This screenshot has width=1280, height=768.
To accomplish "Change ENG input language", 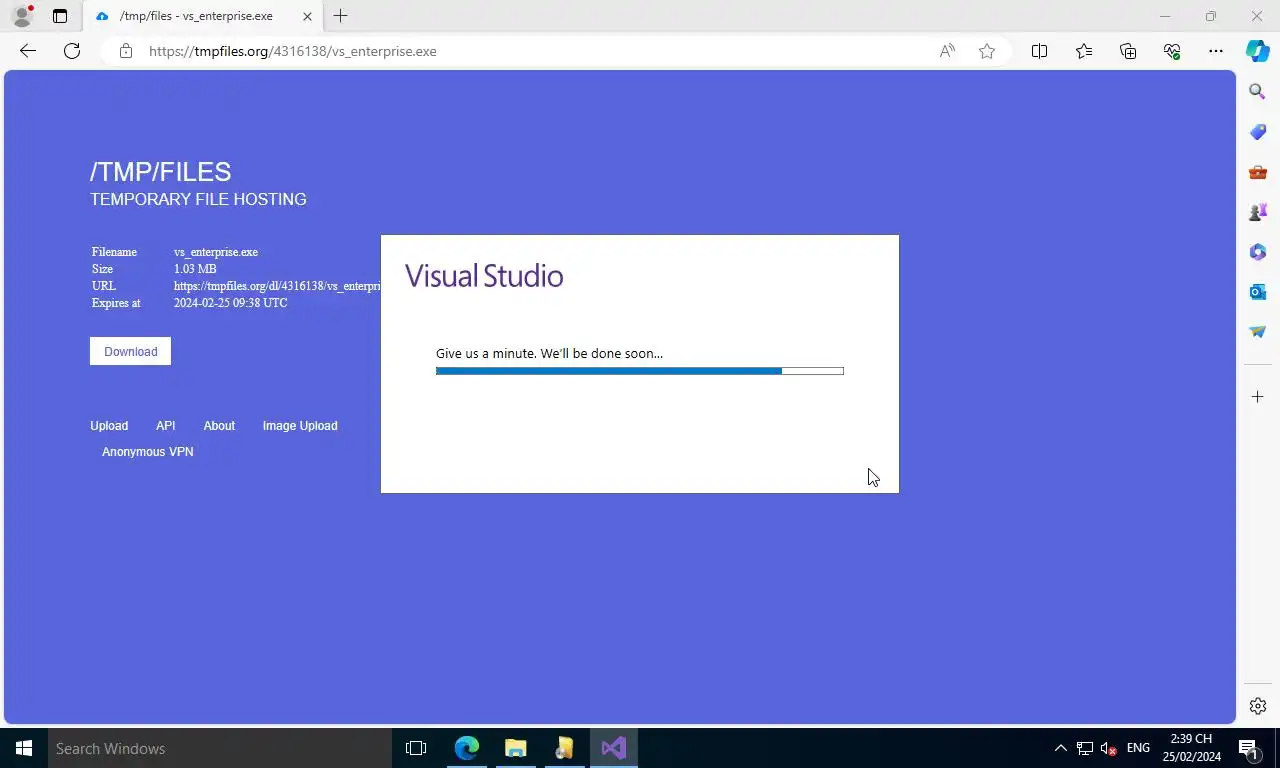I will [1138, 748].
